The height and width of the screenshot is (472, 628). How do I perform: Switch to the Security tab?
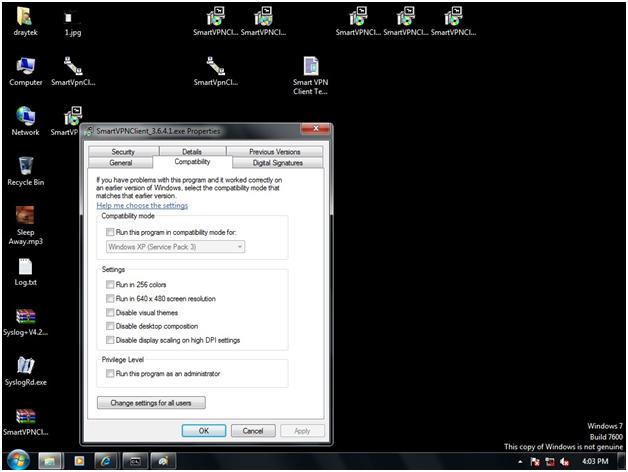pos(123,151)
